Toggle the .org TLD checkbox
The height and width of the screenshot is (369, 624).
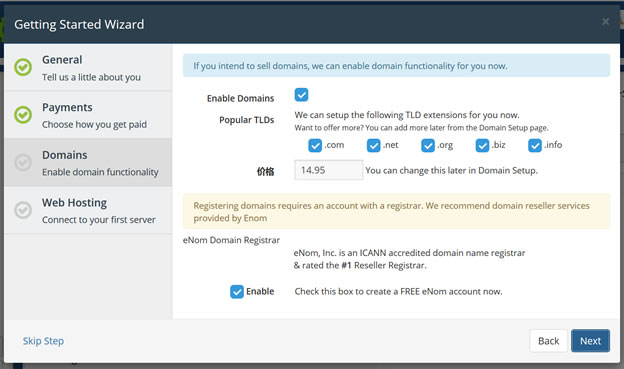point(428,145)
